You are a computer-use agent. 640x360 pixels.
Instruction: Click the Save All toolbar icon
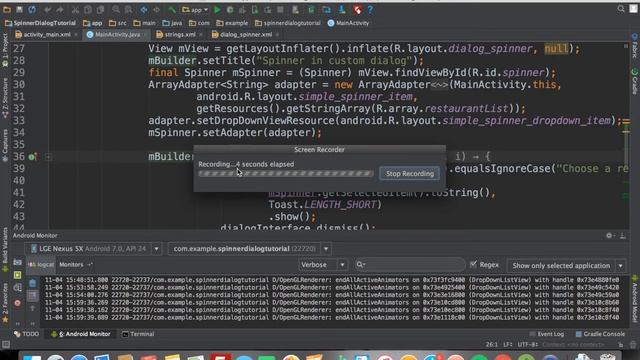point(19,9)
